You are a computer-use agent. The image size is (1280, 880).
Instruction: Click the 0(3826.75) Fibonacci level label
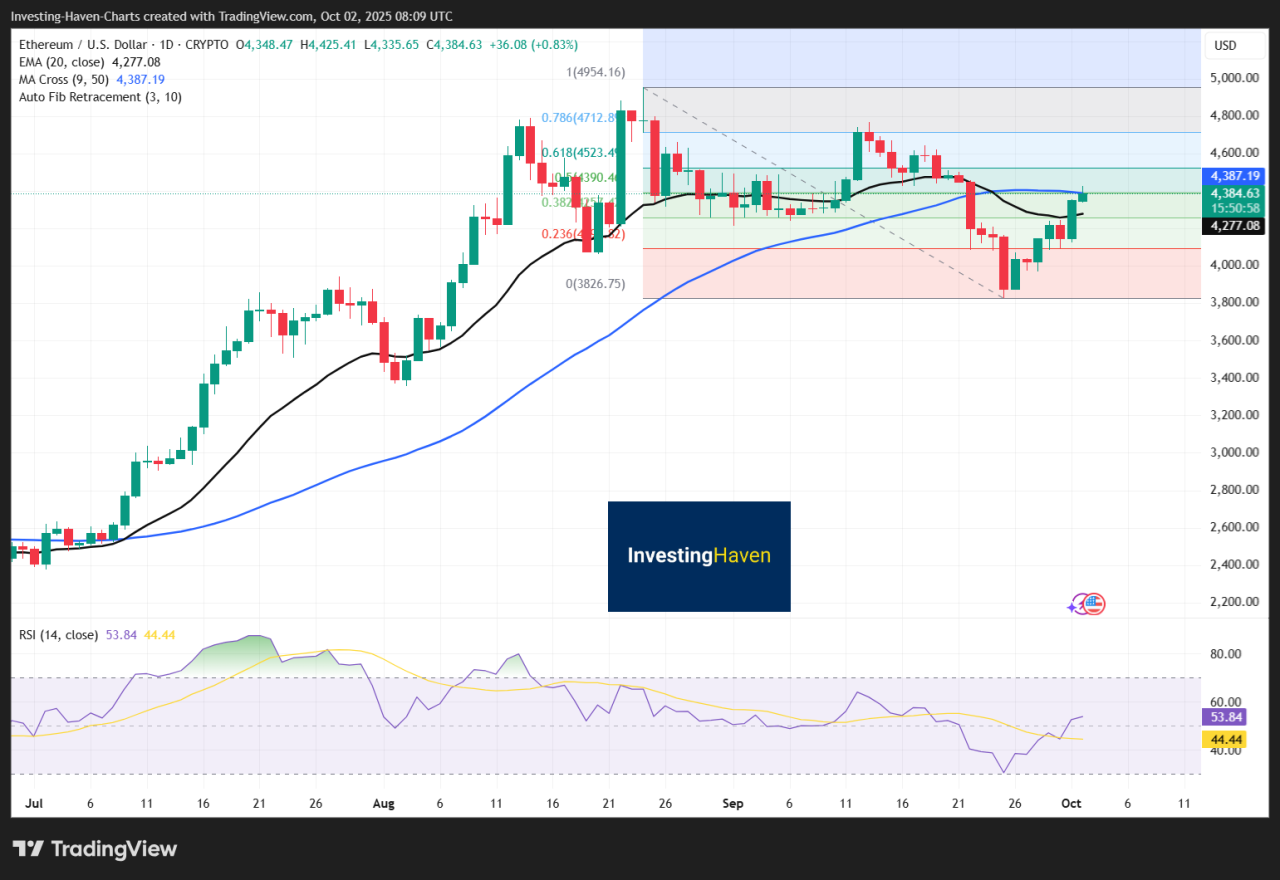(x=595, y=283)
